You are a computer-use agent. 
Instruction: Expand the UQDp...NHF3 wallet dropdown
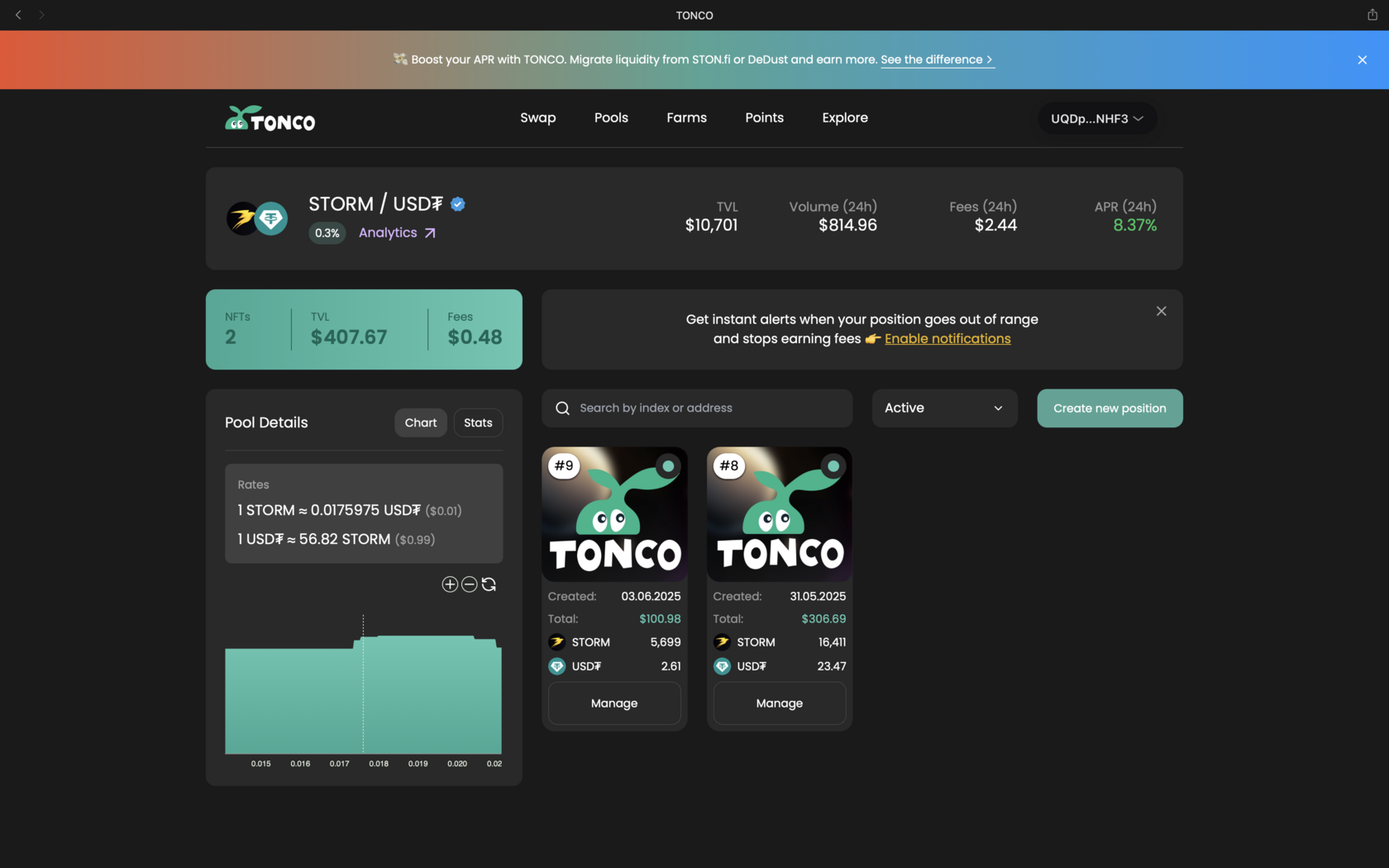tap(1097, 118)
